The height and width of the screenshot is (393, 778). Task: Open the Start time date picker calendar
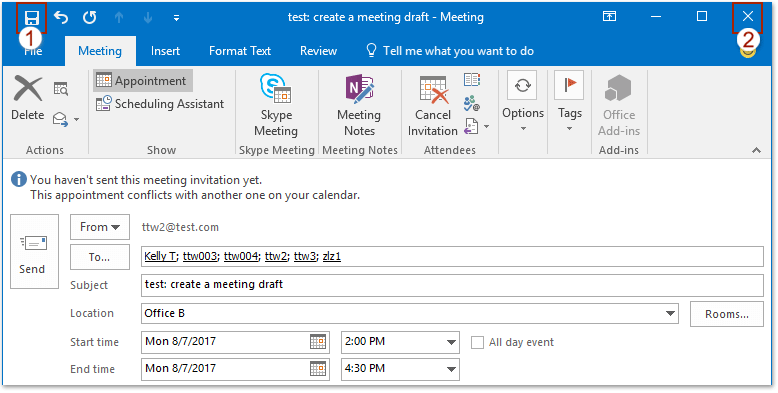(318, 341)
